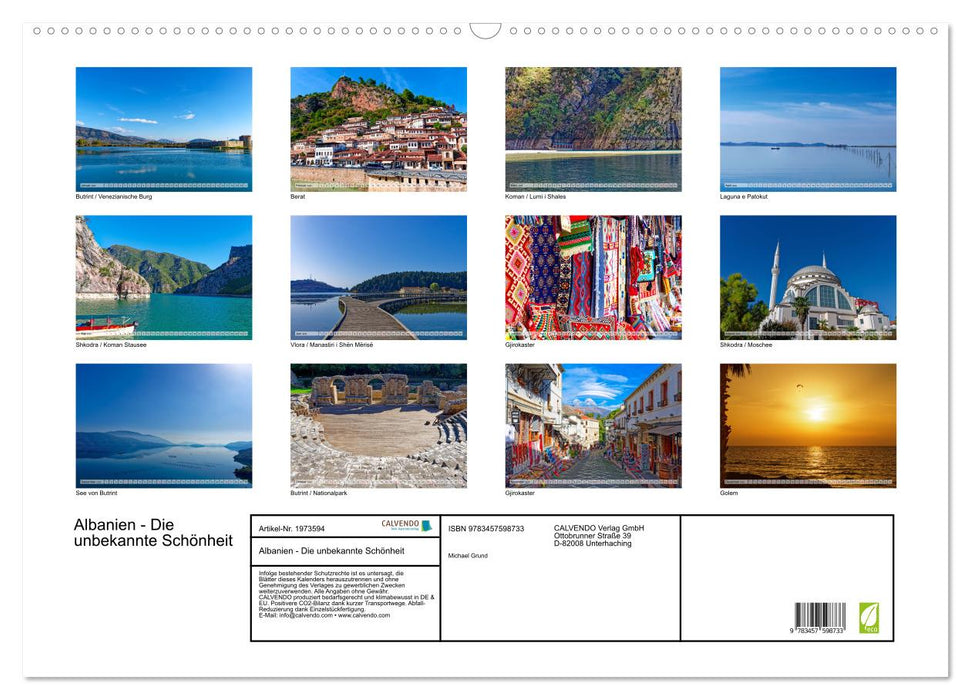Click the info@calvendo.com email link
The height and width of the screenshot is (700, 971).
tap(309, 617)
